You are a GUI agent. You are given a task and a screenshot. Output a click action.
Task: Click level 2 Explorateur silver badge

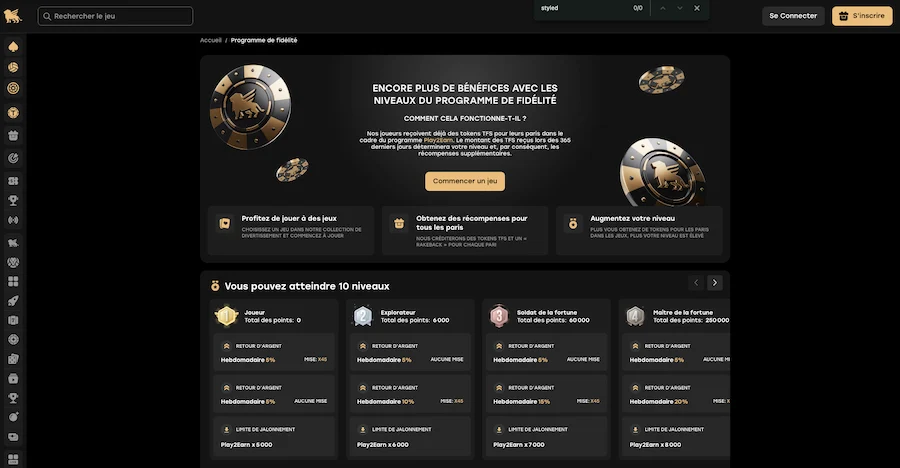pos(363,316)
